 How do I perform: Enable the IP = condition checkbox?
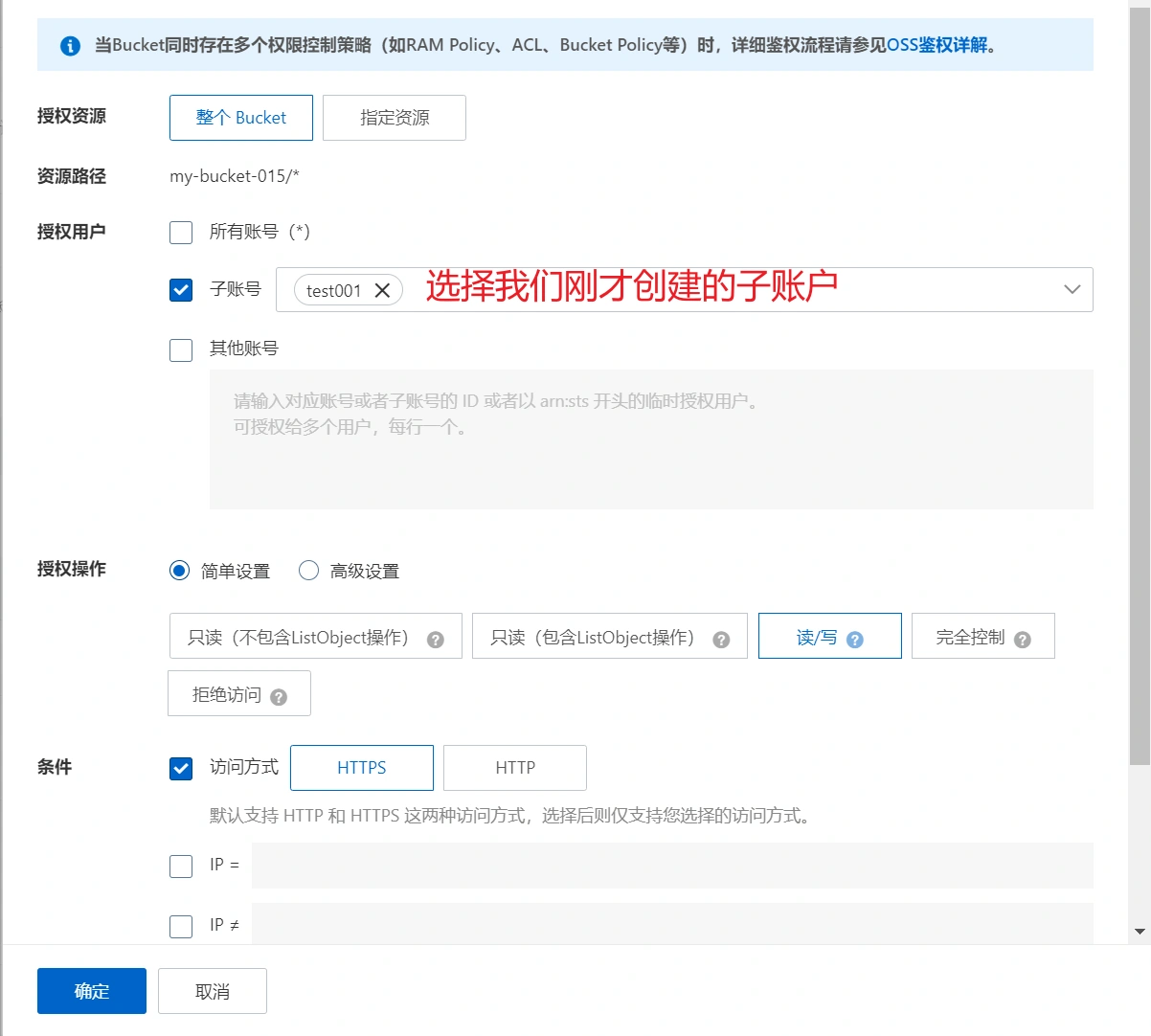[181, 866]
